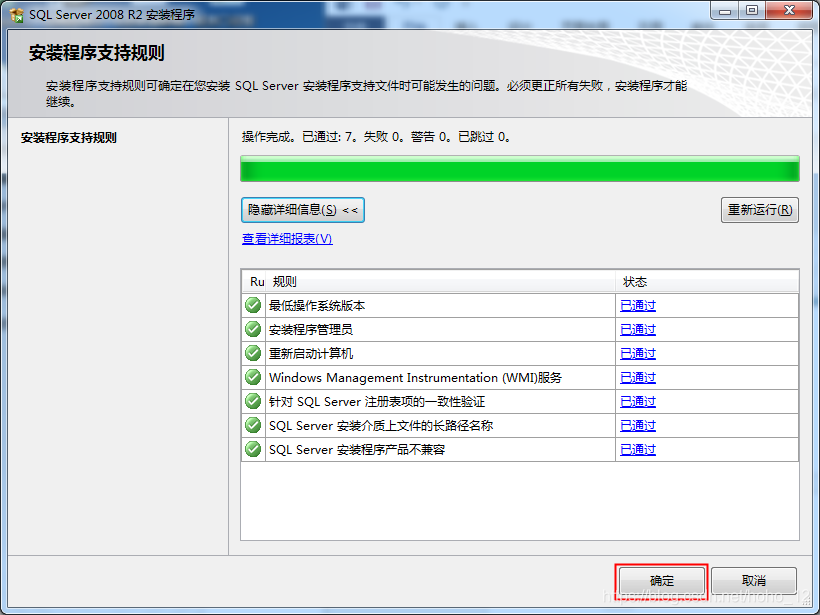Open 已通过 link for 安装介质上文件的长路径名称
820x615 pixels.
tap(638, 426)
